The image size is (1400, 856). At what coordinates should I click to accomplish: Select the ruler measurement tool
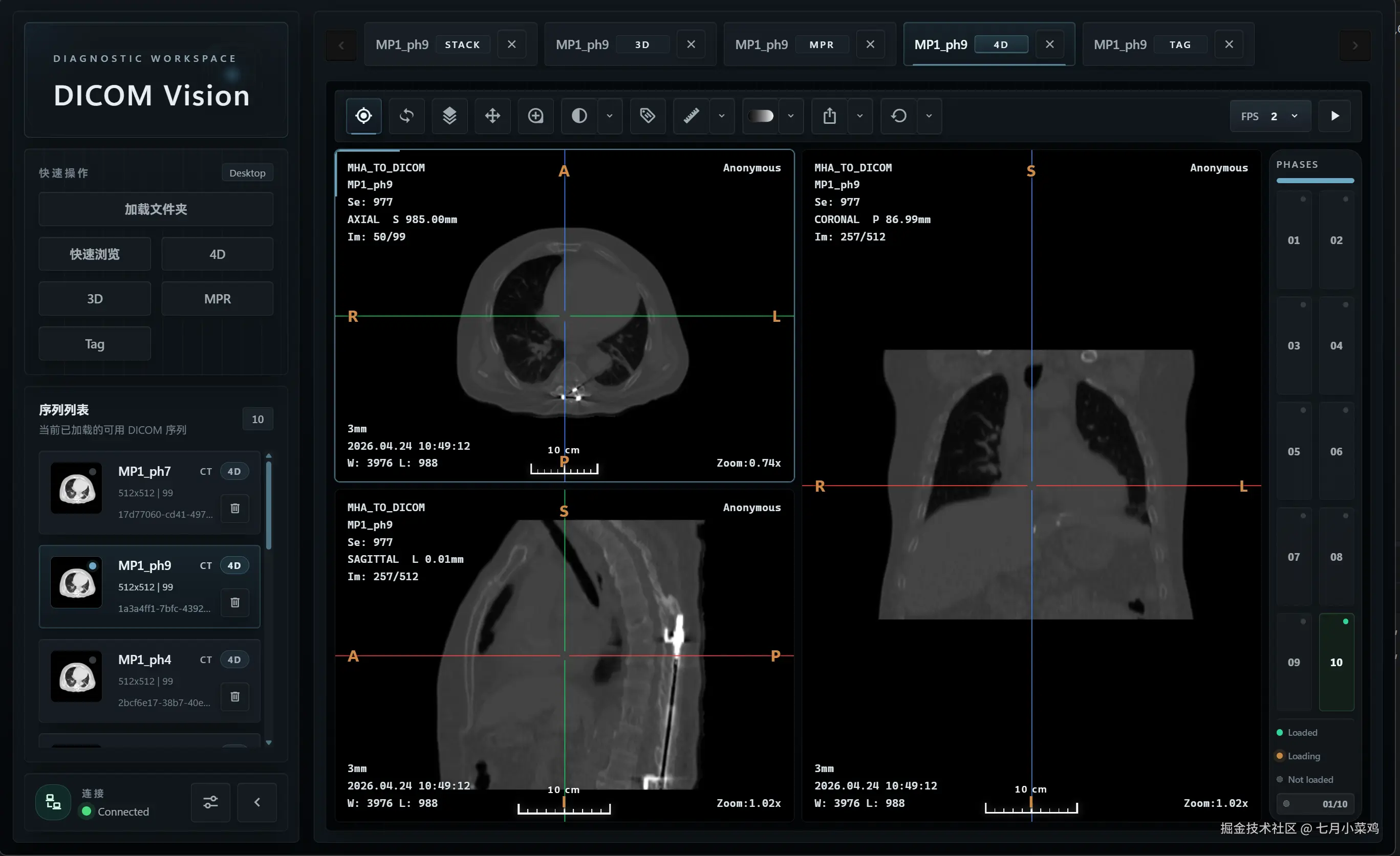point(691,116)
